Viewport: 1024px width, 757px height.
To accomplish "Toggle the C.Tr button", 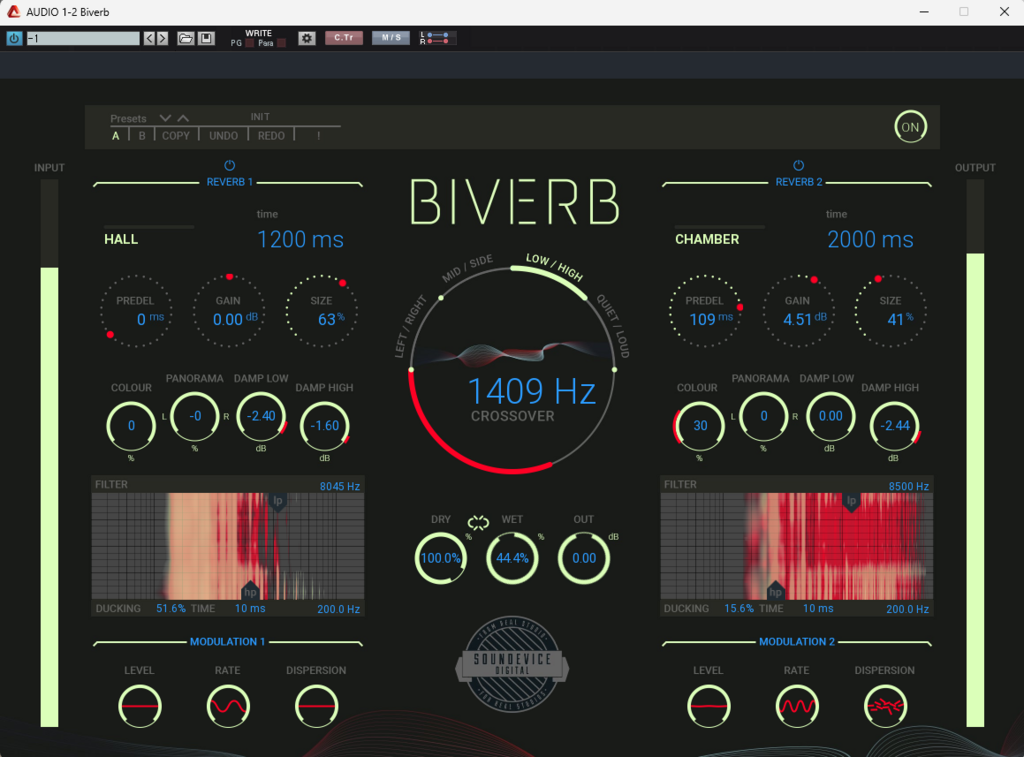I will tap(344, 38).
